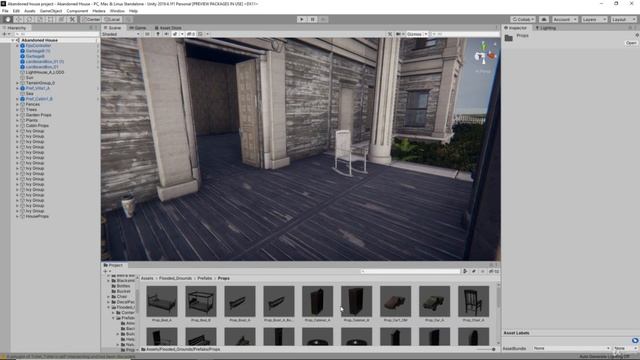Open the Inspector header settings icon

coord(637,36)
